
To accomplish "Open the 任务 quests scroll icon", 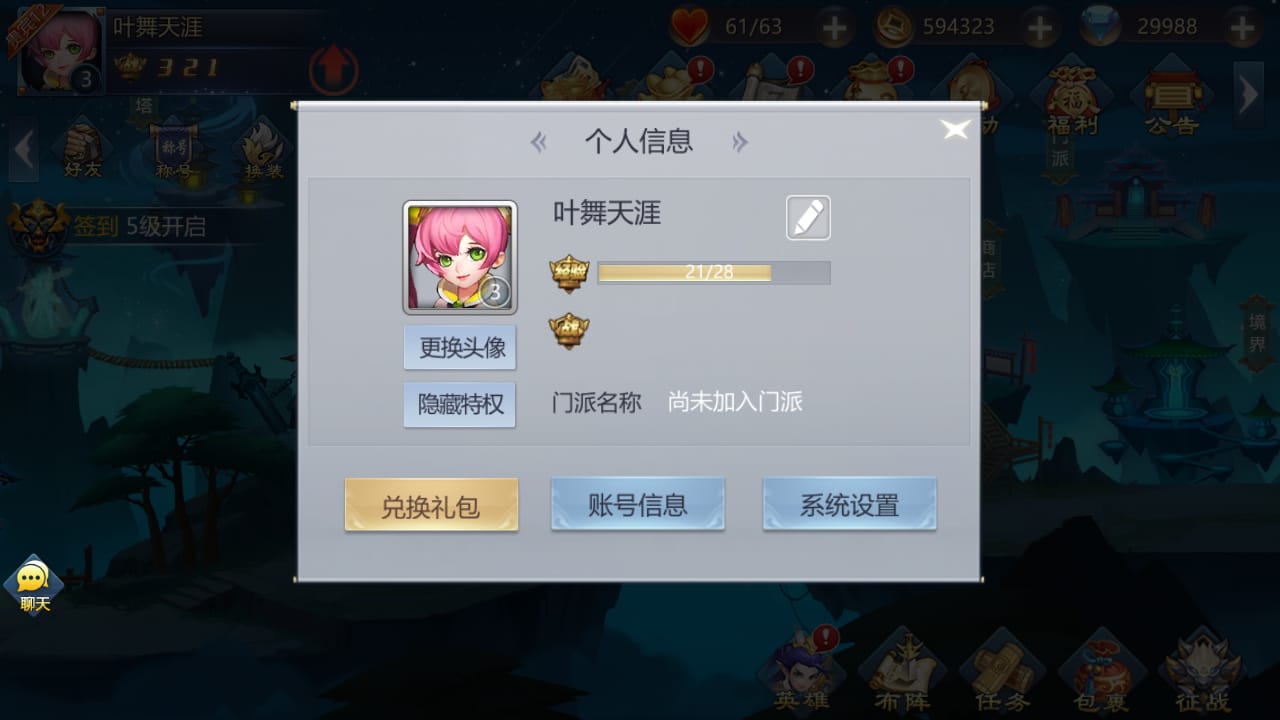I will point(1001,670).
